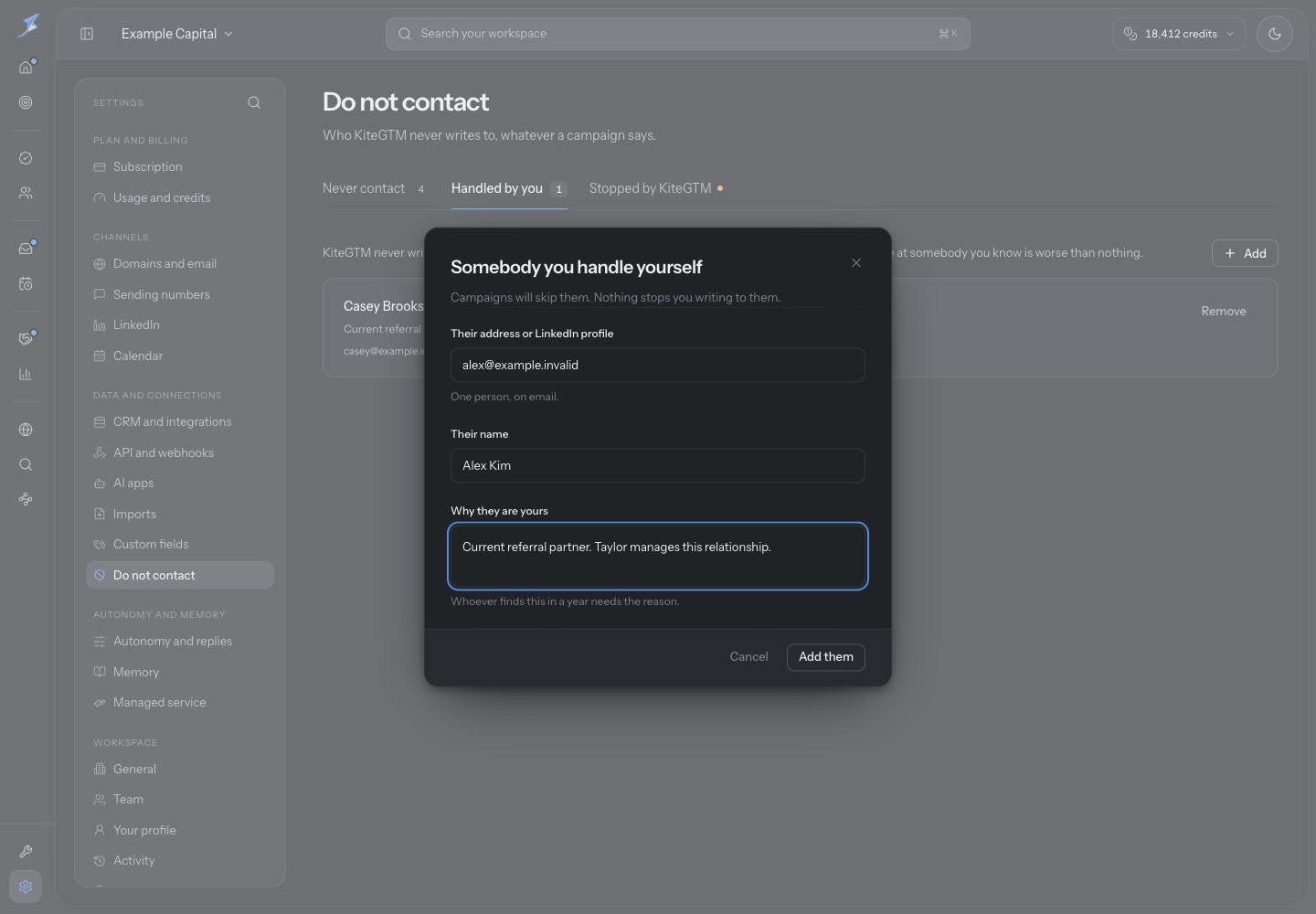Open the people icon in left rail
The image size is (1316, 914).
click(26, 193)
